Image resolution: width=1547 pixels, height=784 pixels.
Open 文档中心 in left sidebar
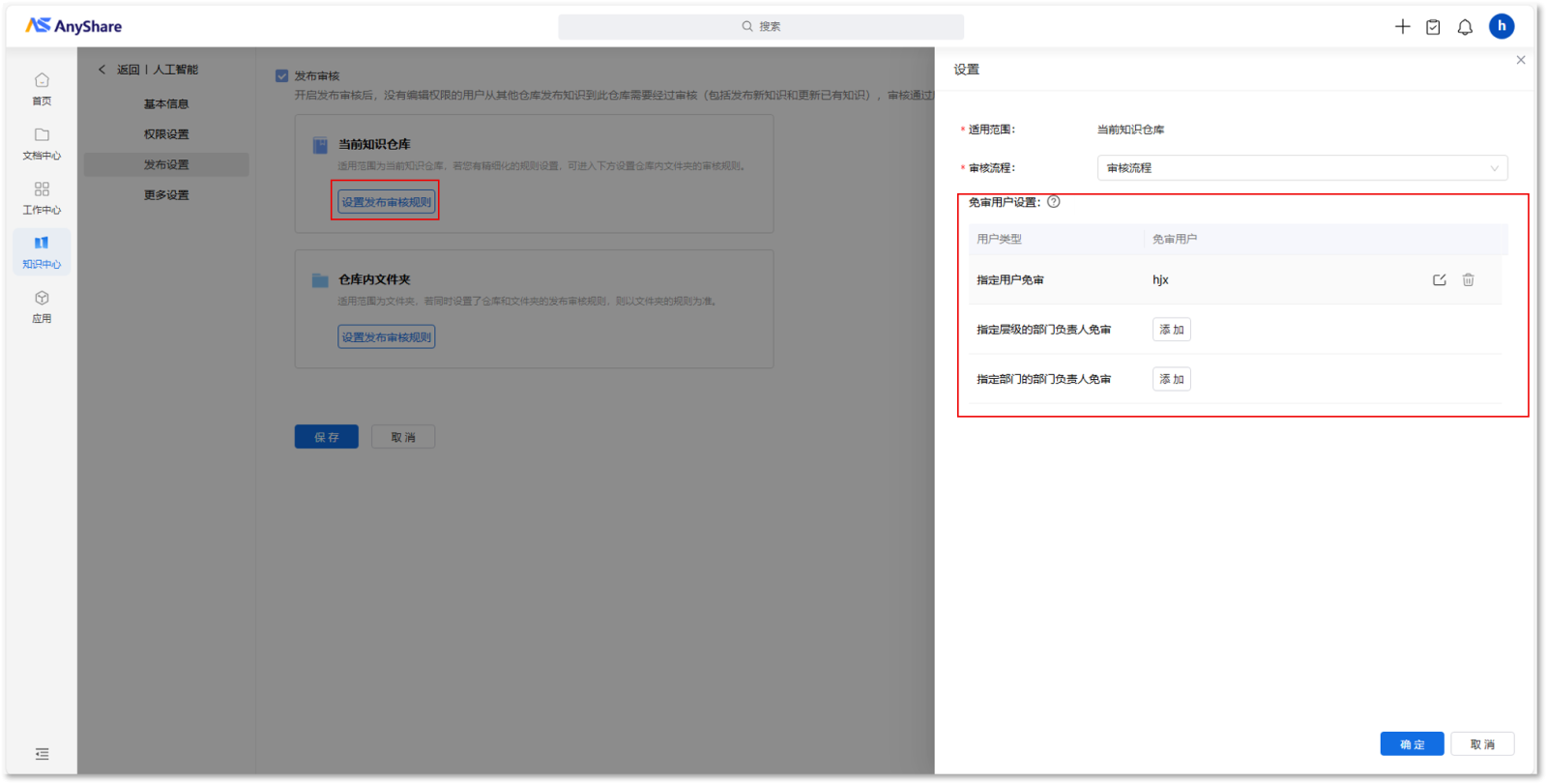42,143
